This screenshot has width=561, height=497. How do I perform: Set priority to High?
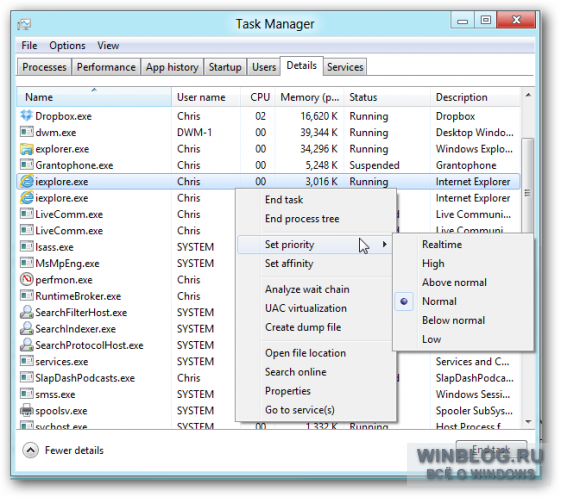433,263
